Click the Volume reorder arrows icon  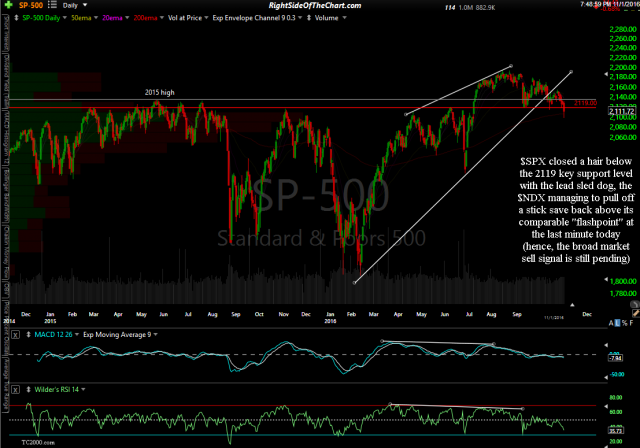coord(309,18)
